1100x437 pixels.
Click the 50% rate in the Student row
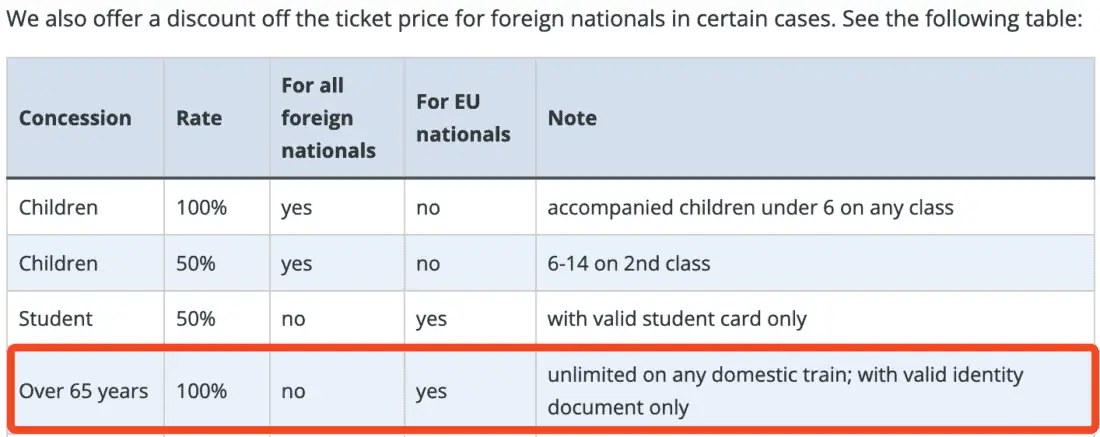(196, 319)
